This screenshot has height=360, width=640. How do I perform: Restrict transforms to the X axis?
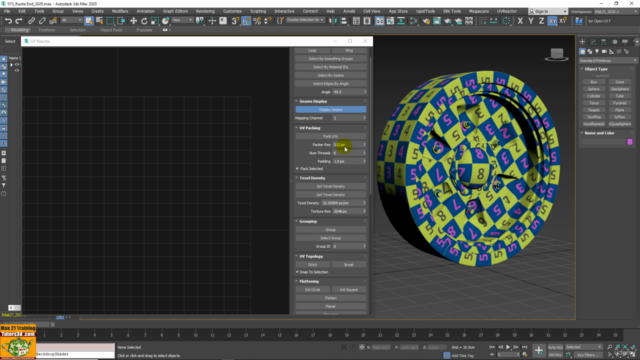pyautogui.click(x=520, y=21)
